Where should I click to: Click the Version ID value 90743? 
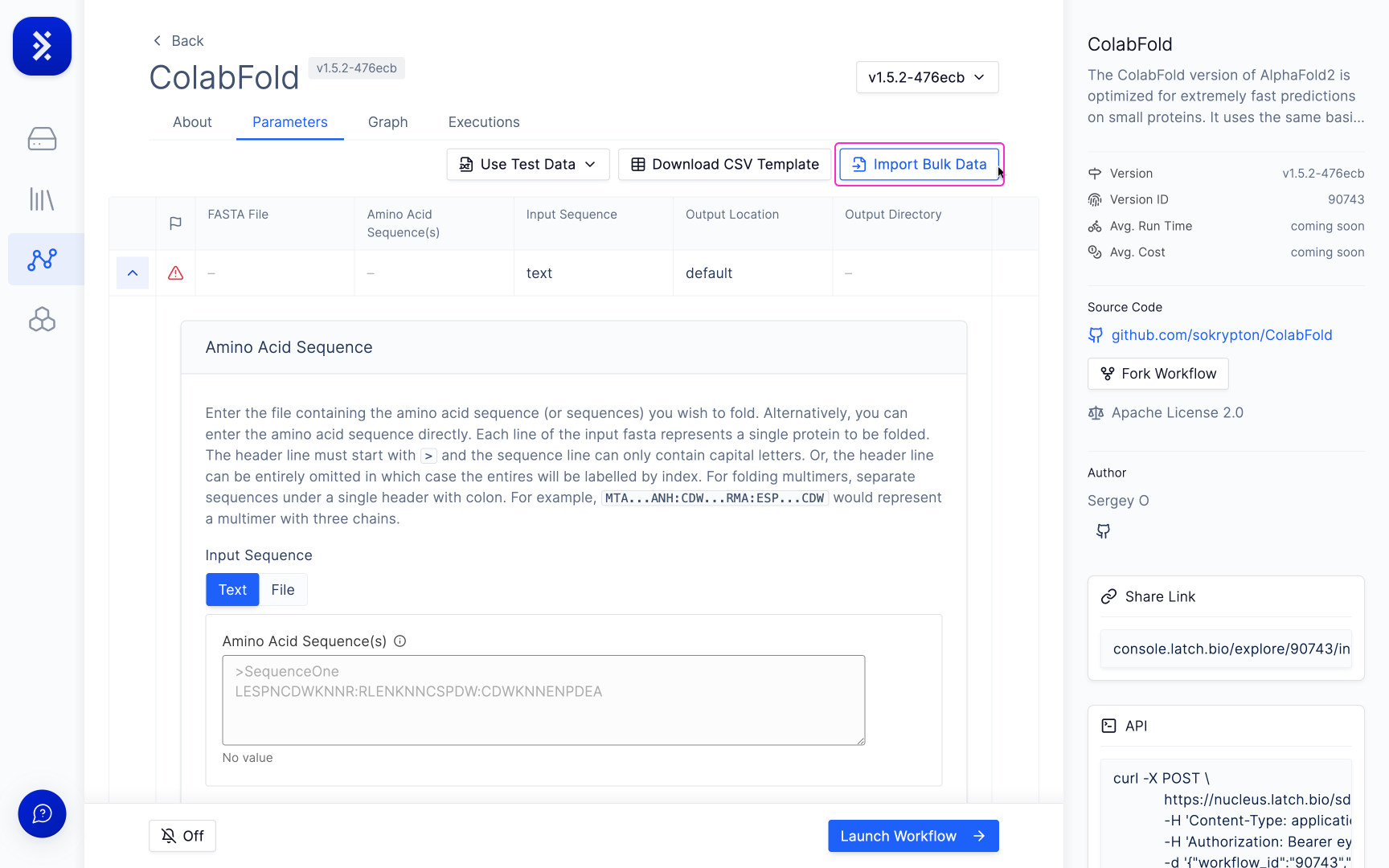pos(1346,199)
